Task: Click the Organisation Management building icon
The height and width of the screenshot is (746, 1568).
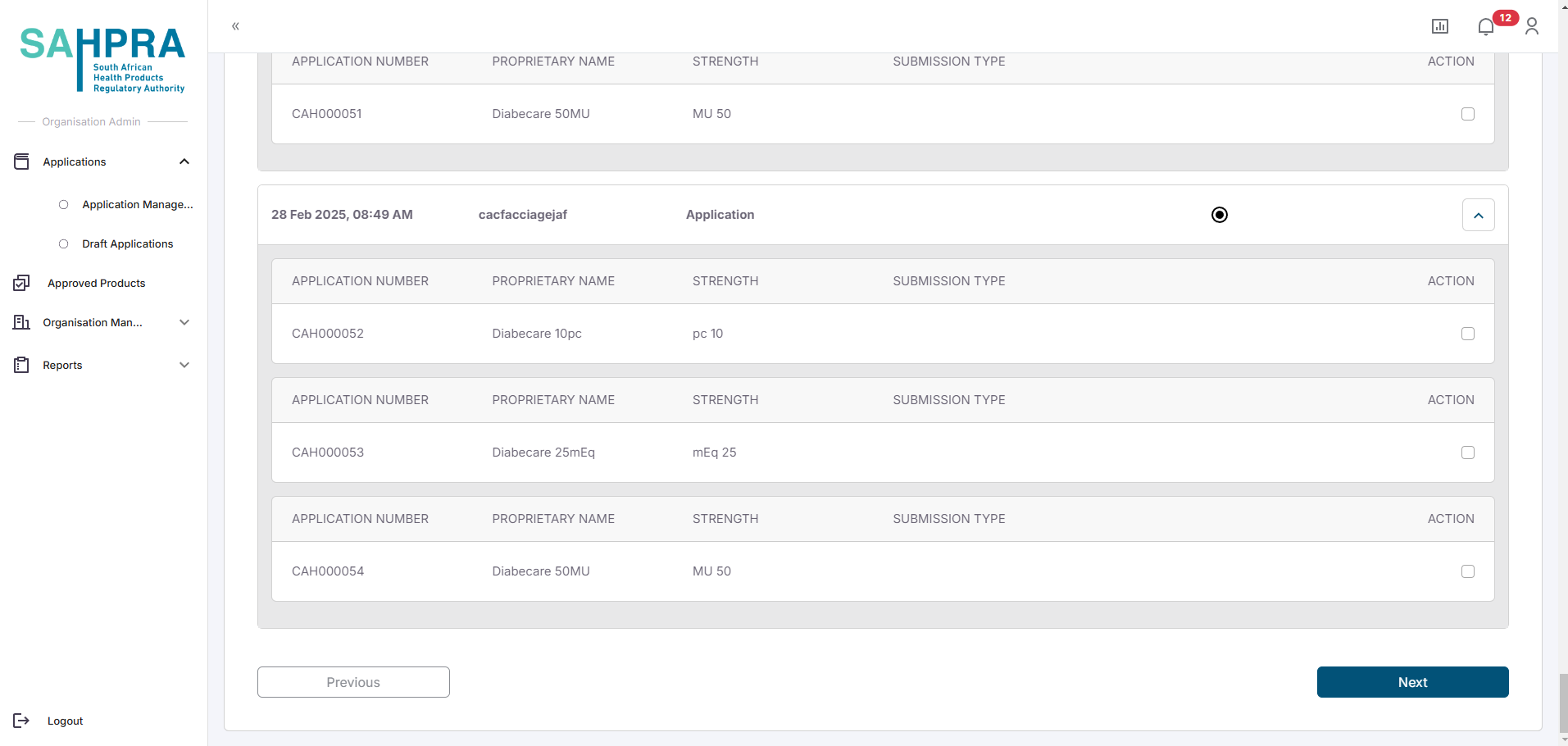Action: tap(21, 322)
